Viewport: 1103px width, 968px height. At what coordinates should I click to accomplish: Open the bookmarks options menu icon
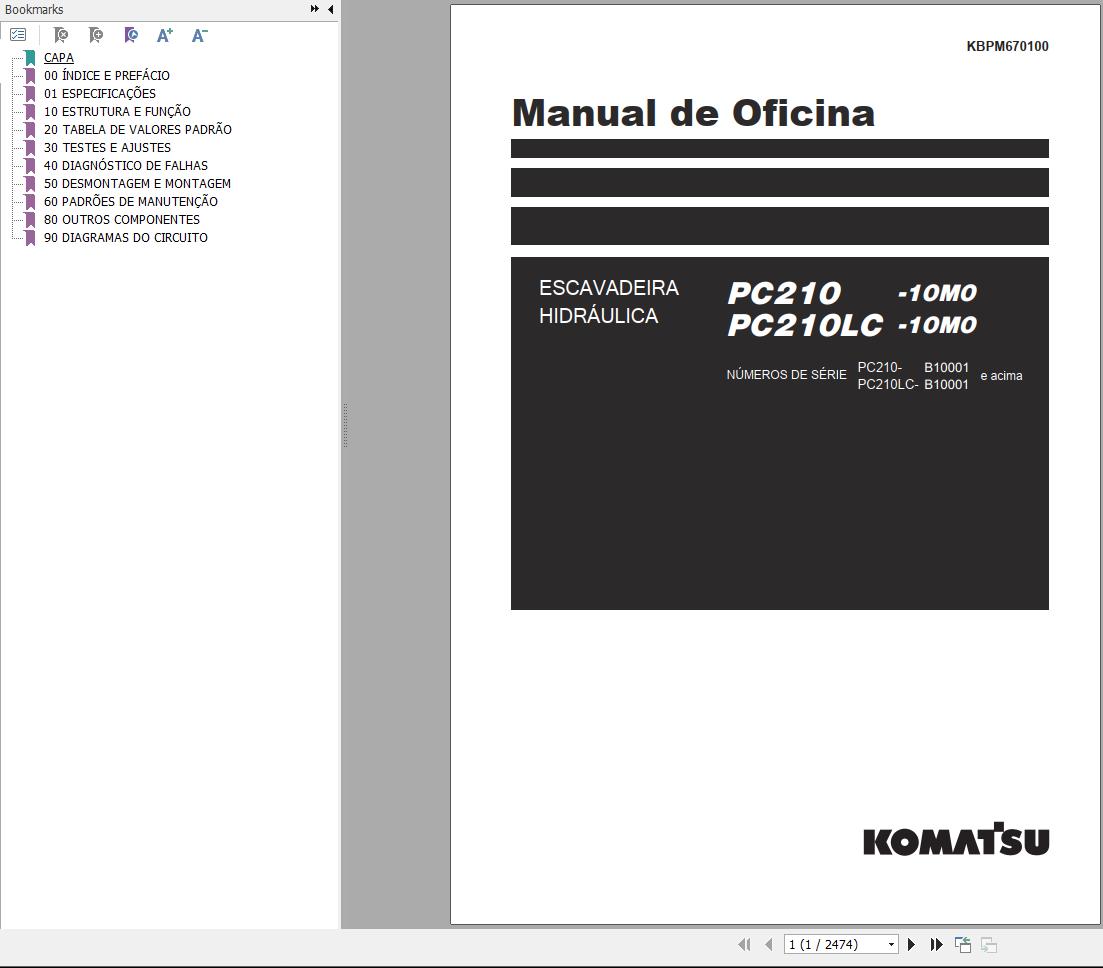coord(18,34)
